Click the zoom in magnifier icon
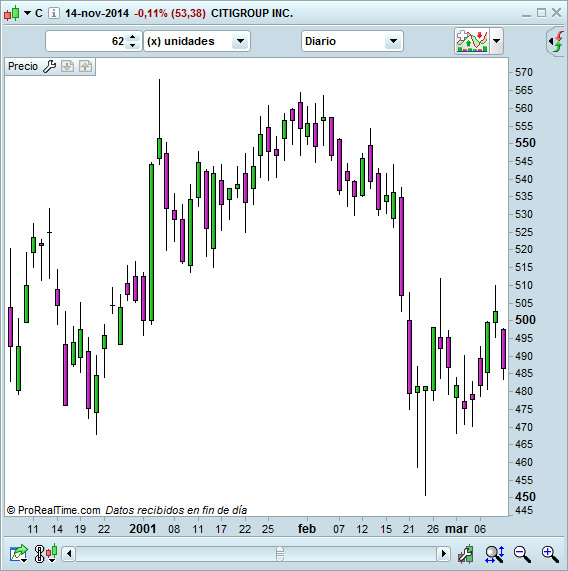The height and width of the screenshot is (571, 568). (x=550, y=554)
